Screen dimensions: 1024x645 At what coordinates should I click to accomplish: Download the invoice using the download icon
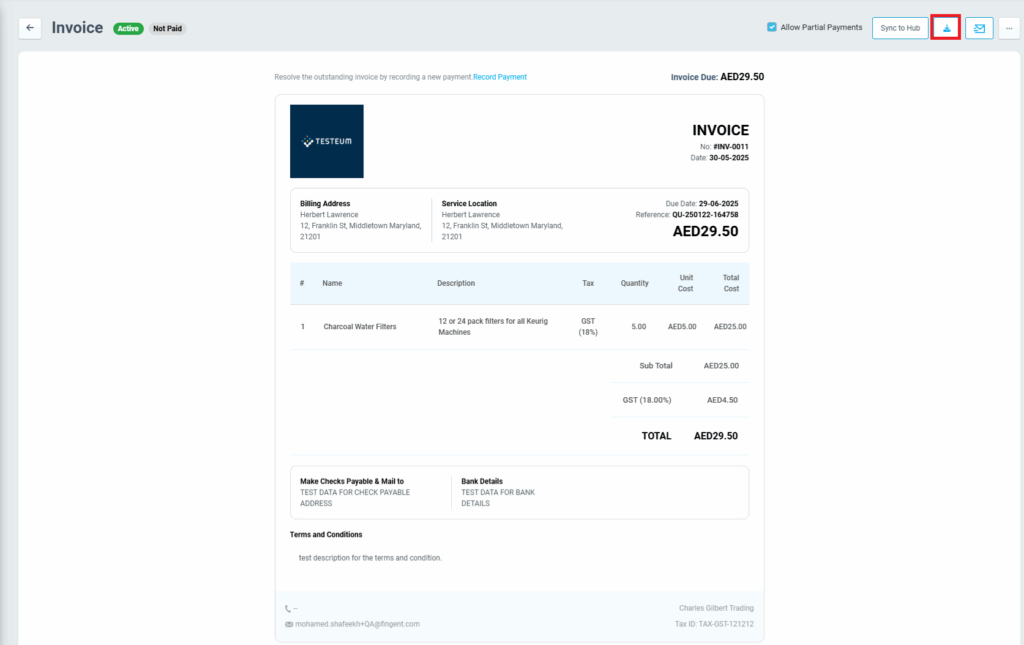[946, 28]
